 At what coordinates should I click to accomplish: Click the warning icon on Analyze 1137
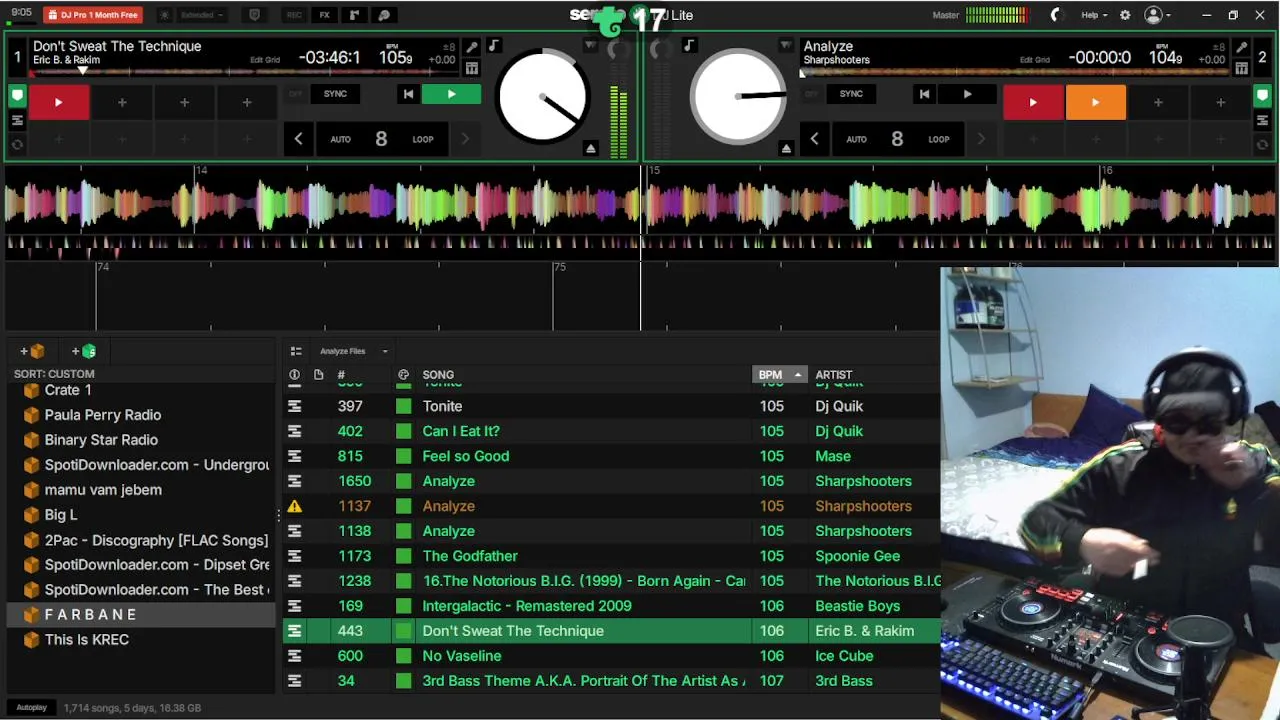[x=294, y=506]
